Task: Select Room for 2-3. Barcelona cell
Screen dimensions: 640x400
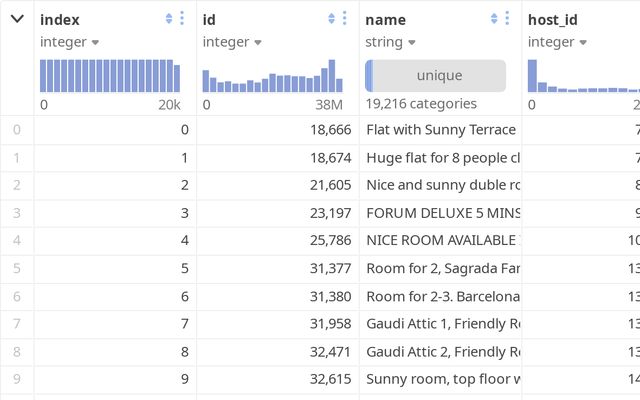Action: (440, 296)
